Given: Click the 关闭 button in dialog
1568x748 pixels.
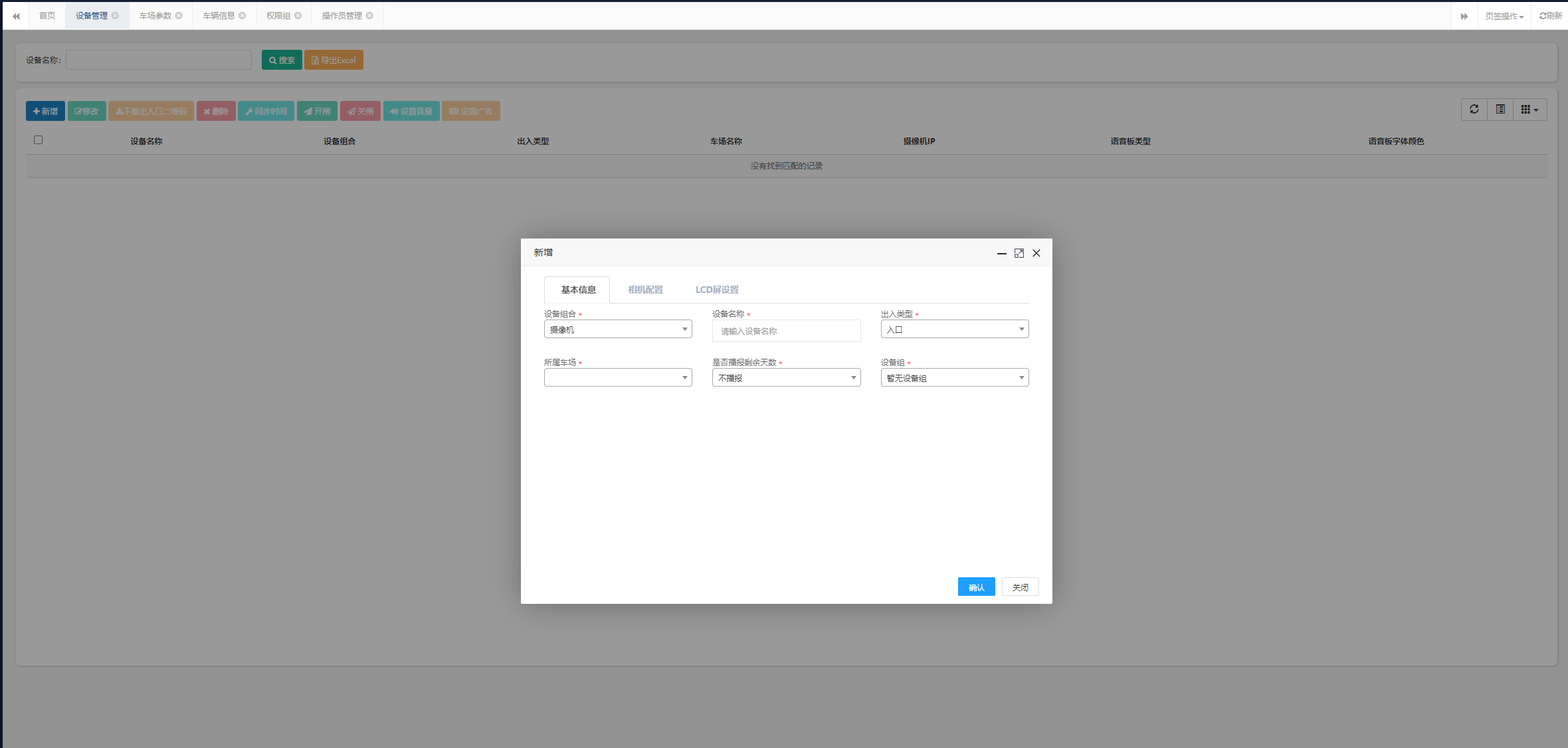Looking at the screenshot, I should point(1020,587).
